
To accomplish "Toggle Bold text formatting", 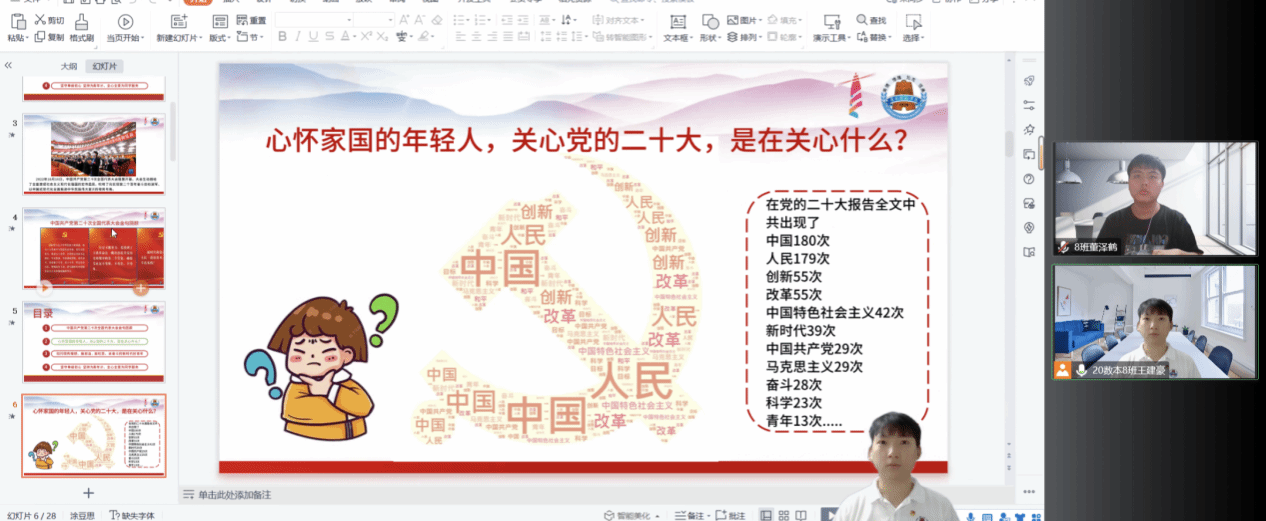I will (x=282, y=37).
